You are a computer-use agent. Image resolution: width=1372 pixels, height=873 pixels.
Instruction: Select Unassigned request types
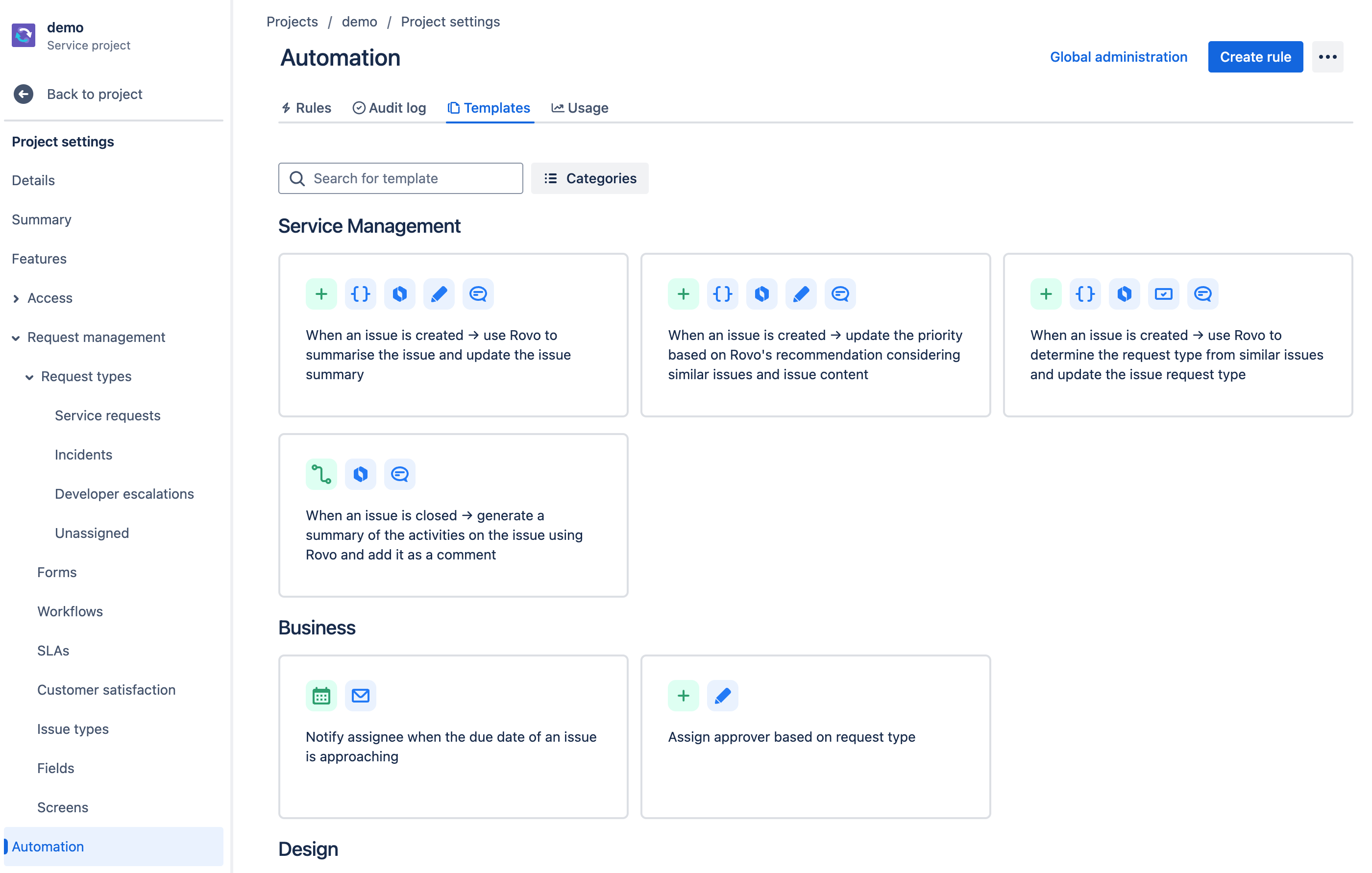92,533
